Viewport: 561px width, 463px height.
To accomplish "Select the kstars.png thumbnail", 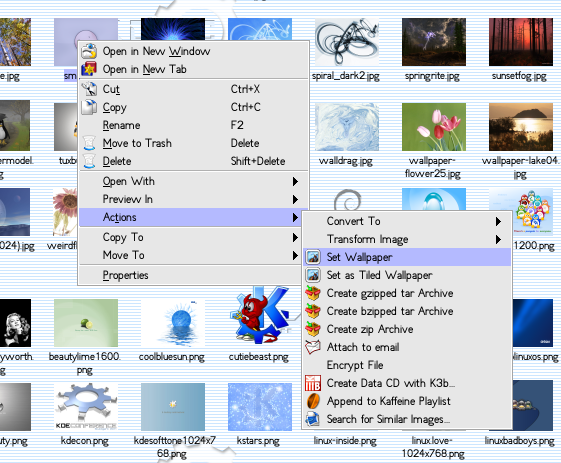I will click(x=260, y=406).
